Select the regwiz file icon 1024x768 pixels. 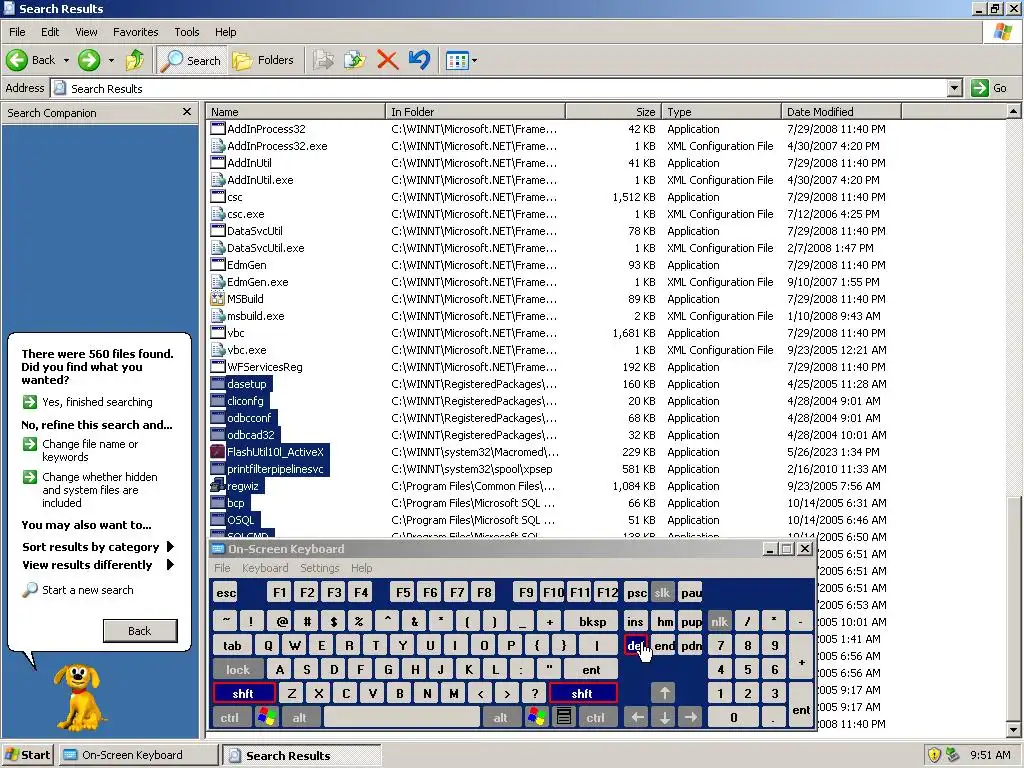pos(217,486)
